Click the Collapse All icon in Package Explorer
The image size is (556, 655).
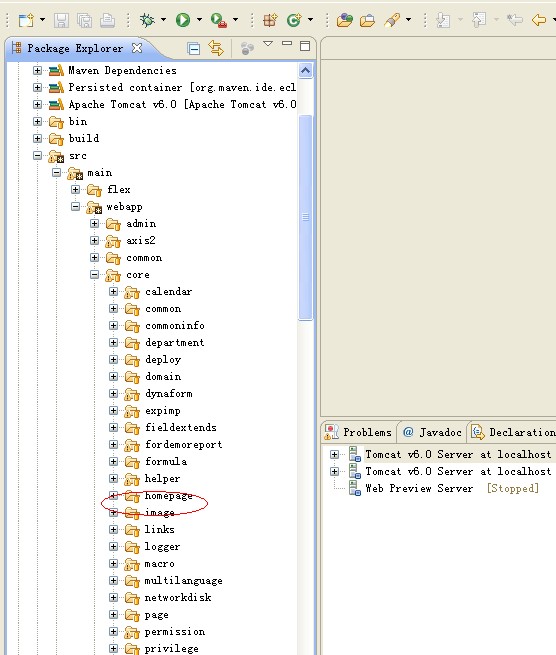193,49
